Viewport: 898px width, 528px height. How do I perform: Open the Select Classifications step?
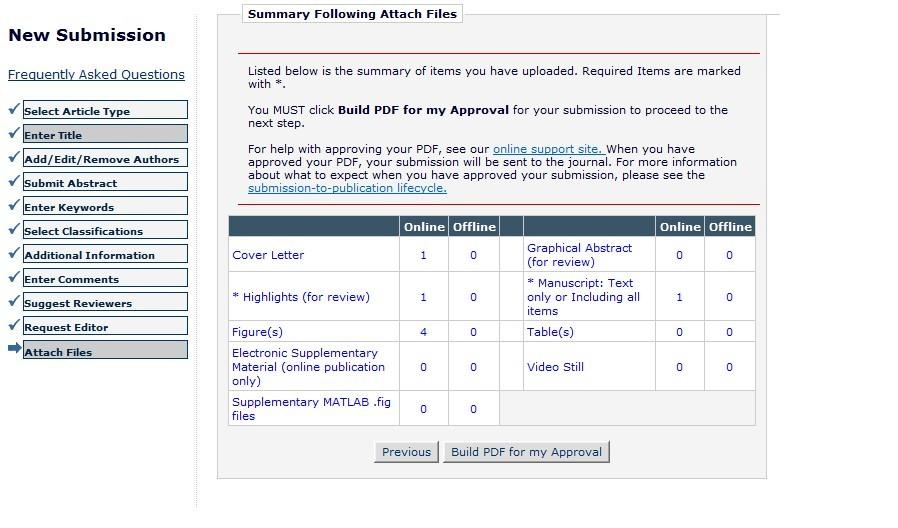[105, 231]
